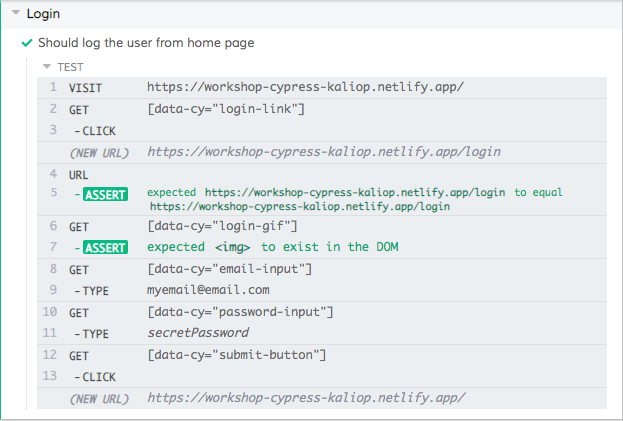Click the ASSERT badge for URL equality

[x=105, y=194]
